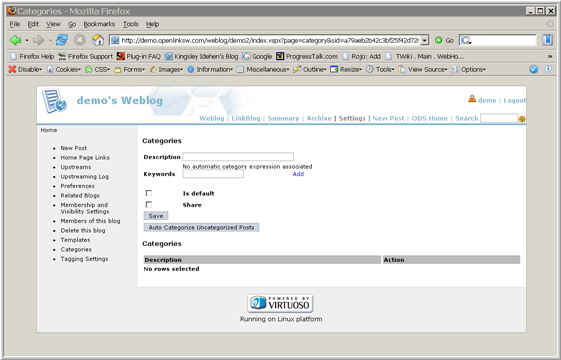Click the clock info icon at toolbar end

click(548, 69)
